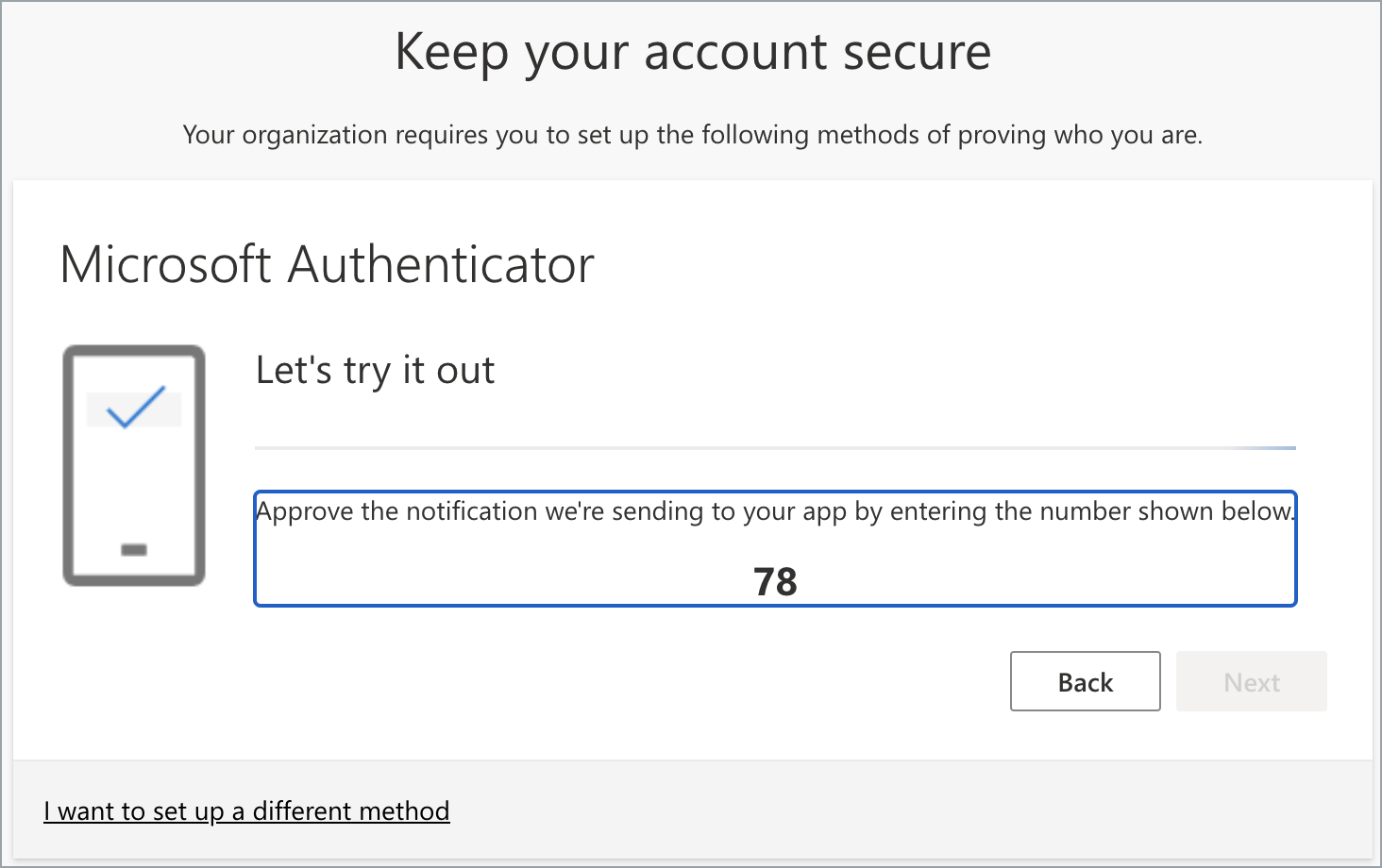Click the 'Keep your account secure' title
This screenshot has height=868, width=1382.
coord(694,52)
